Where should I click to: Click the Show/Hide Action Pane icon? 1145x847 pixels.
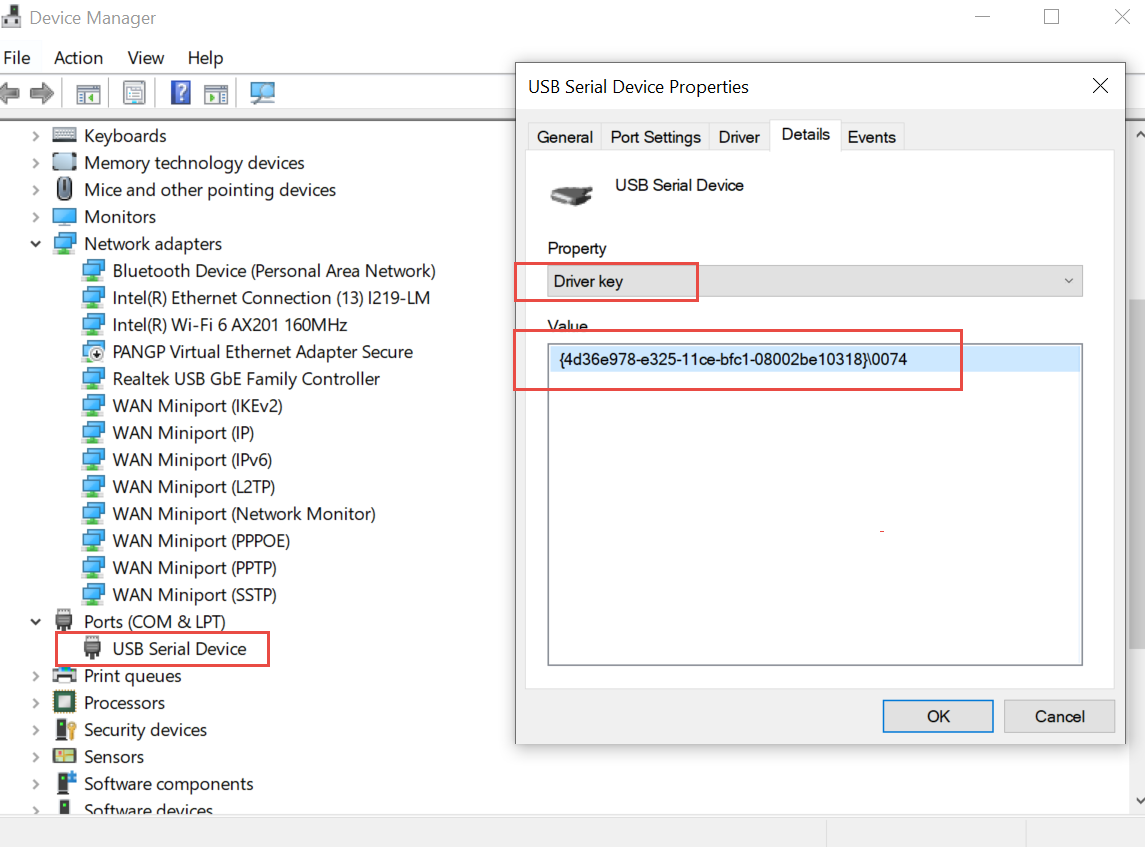[x=216, y=93]
